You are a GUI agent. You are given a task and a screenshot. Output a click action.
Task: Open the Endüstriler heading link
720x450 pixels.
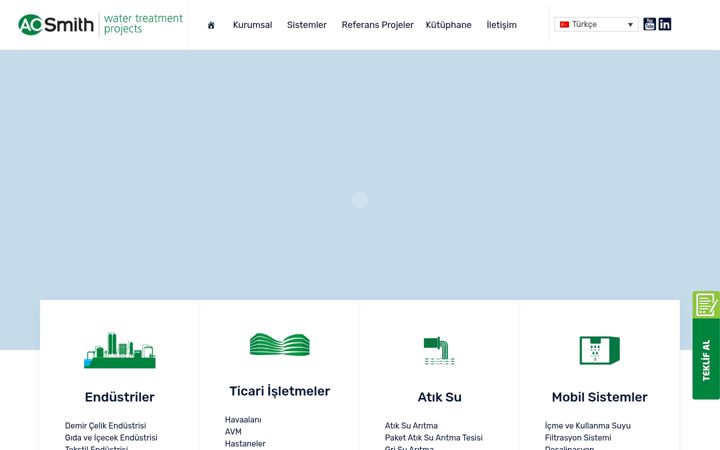pyautogui.click(x=120, y=397)
